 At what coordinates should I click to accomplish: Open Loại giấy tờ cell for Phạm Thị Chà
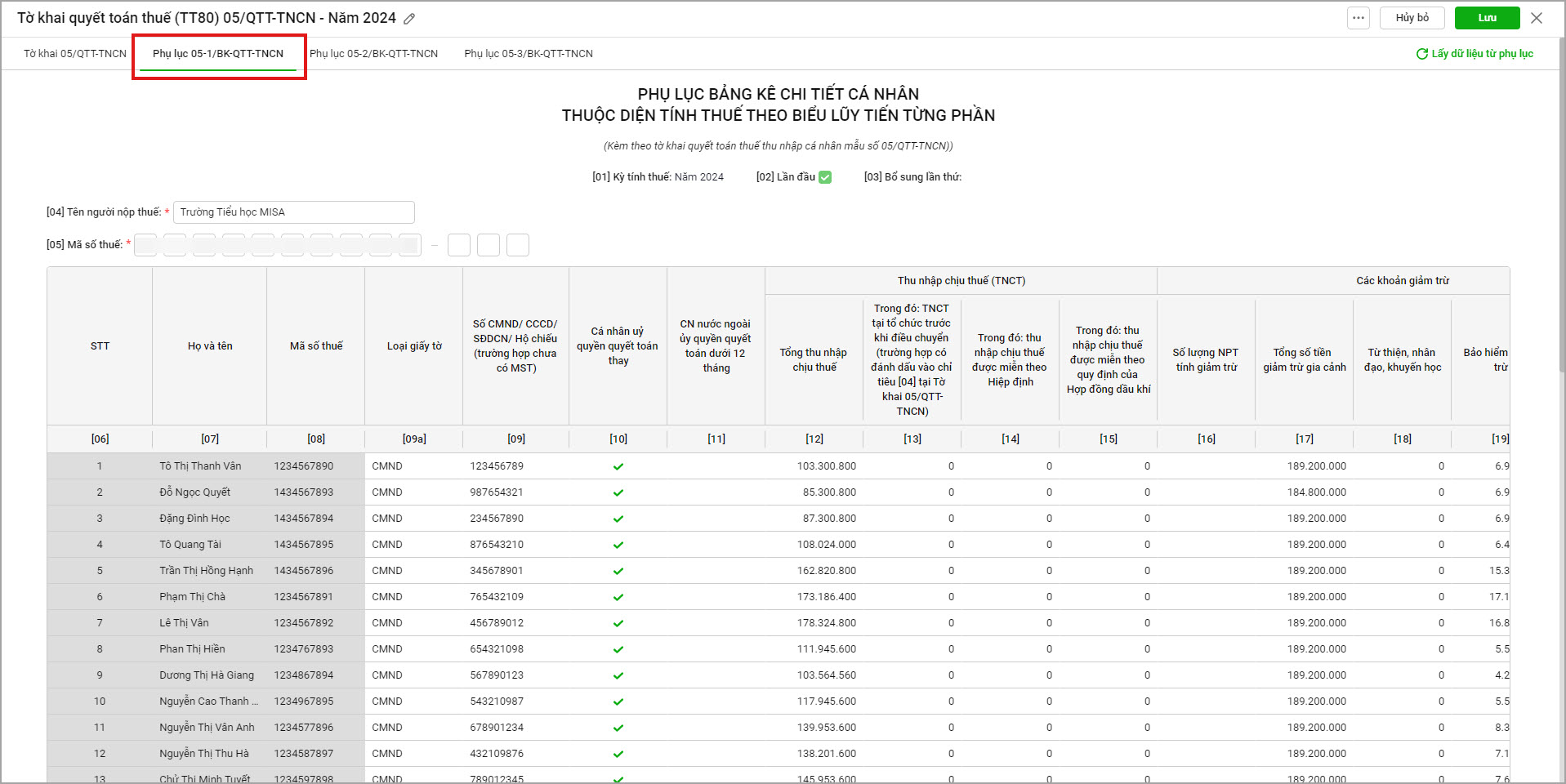point(413,597)
